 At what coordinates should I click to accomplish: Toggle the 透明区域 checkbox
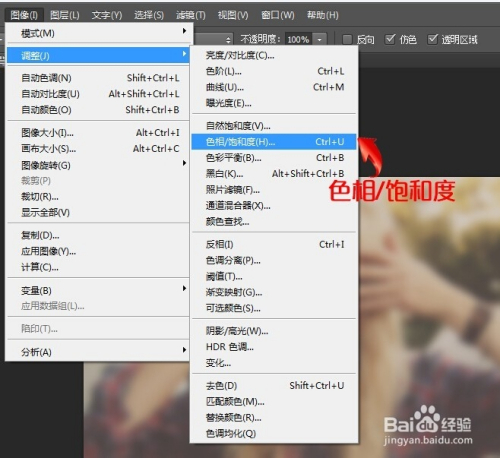pos(432,39)
